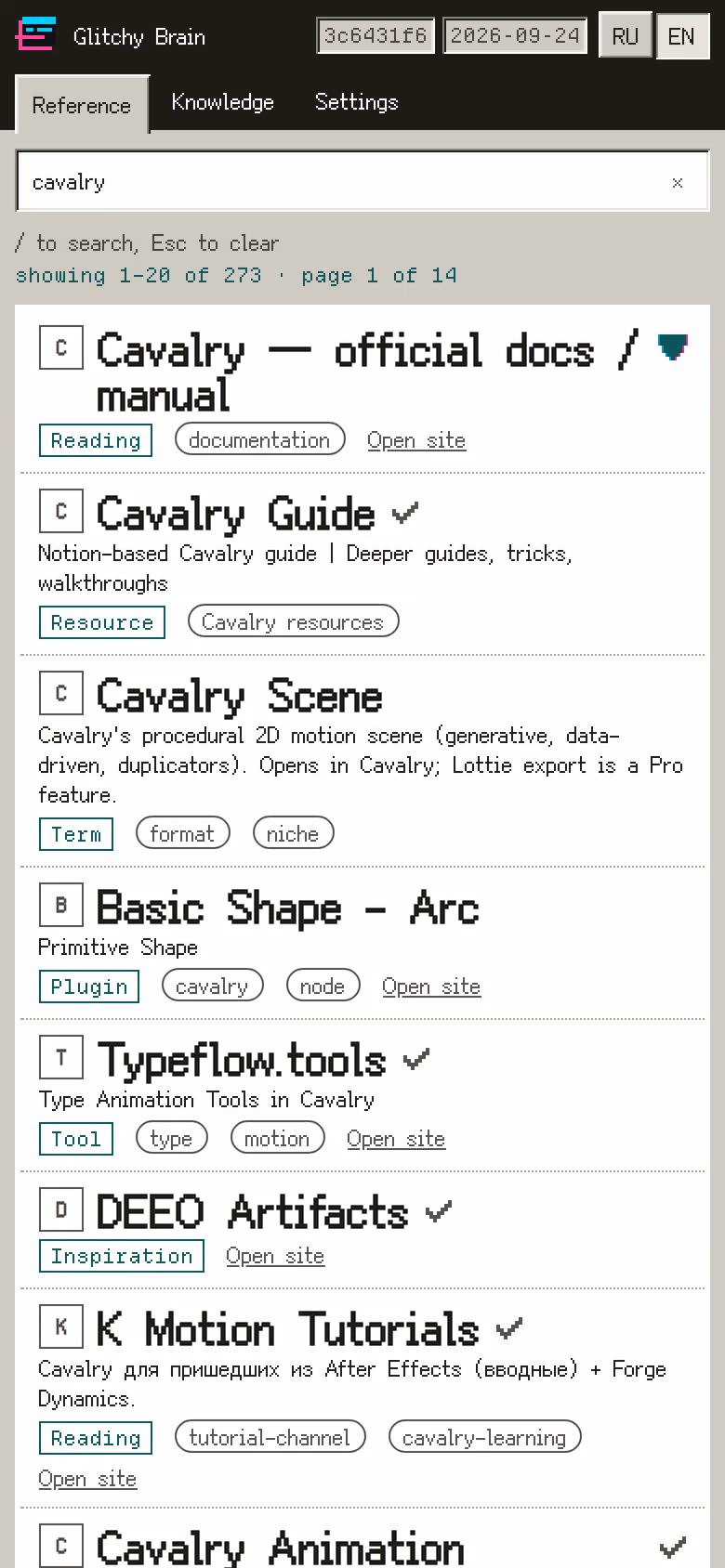The image size is (725, 1568).
Task: Switch language to EN
Action: click(681, 36)
